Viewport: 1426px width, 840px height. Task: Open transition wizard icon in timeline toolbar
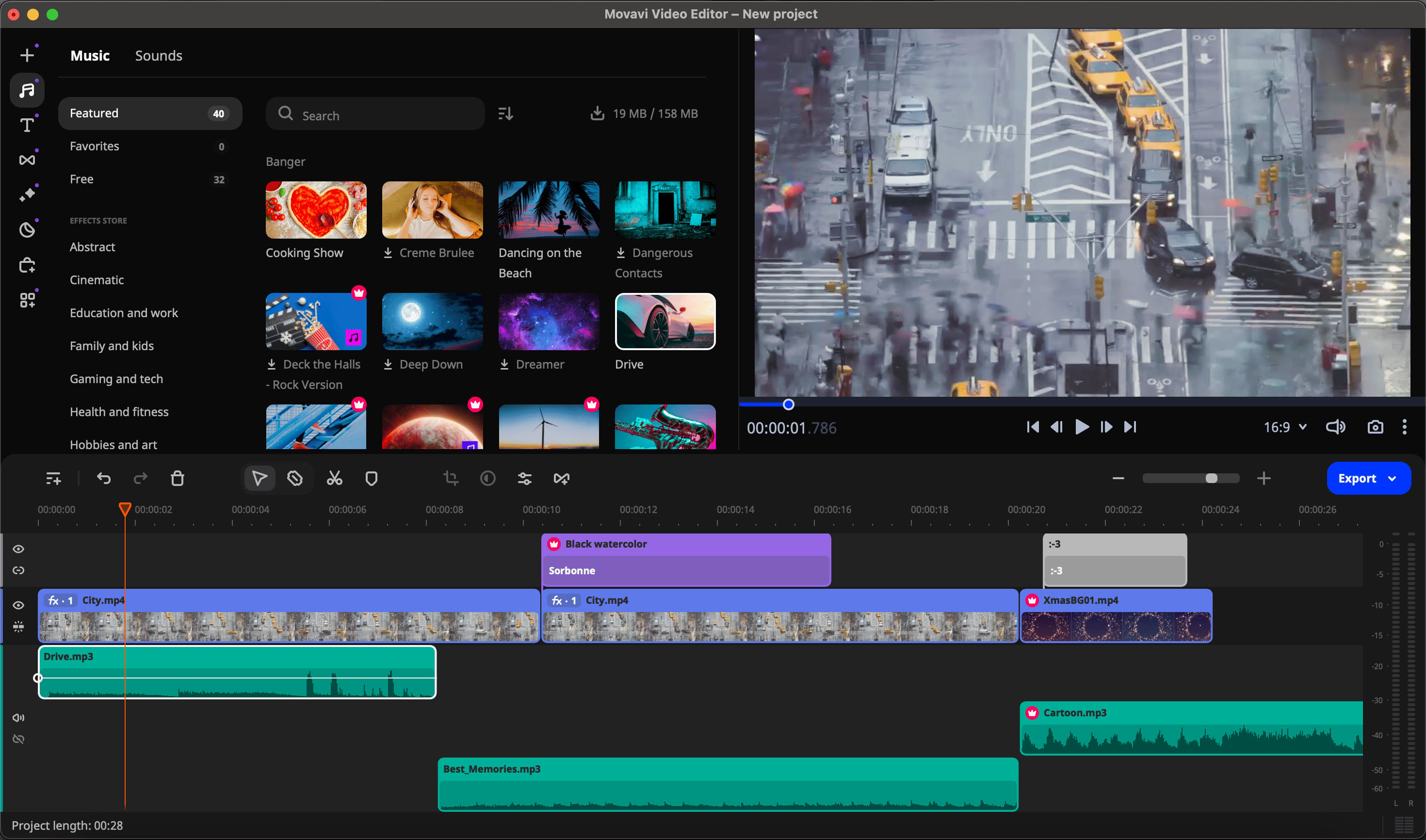[561, 479]
